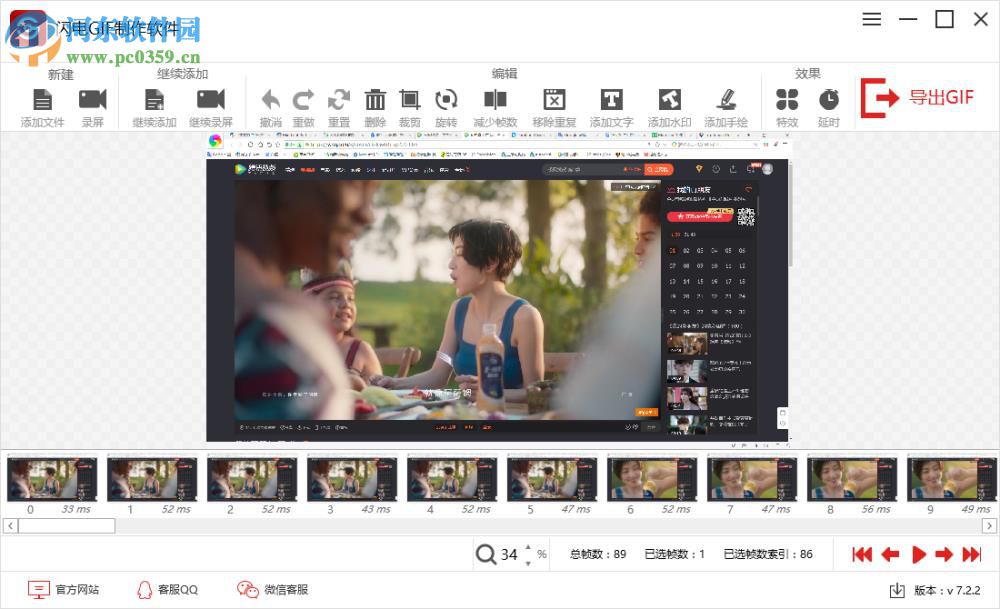This screenshot has width=1000, height=609.
Task: Minimize the application window
Action: coord(908,20)
